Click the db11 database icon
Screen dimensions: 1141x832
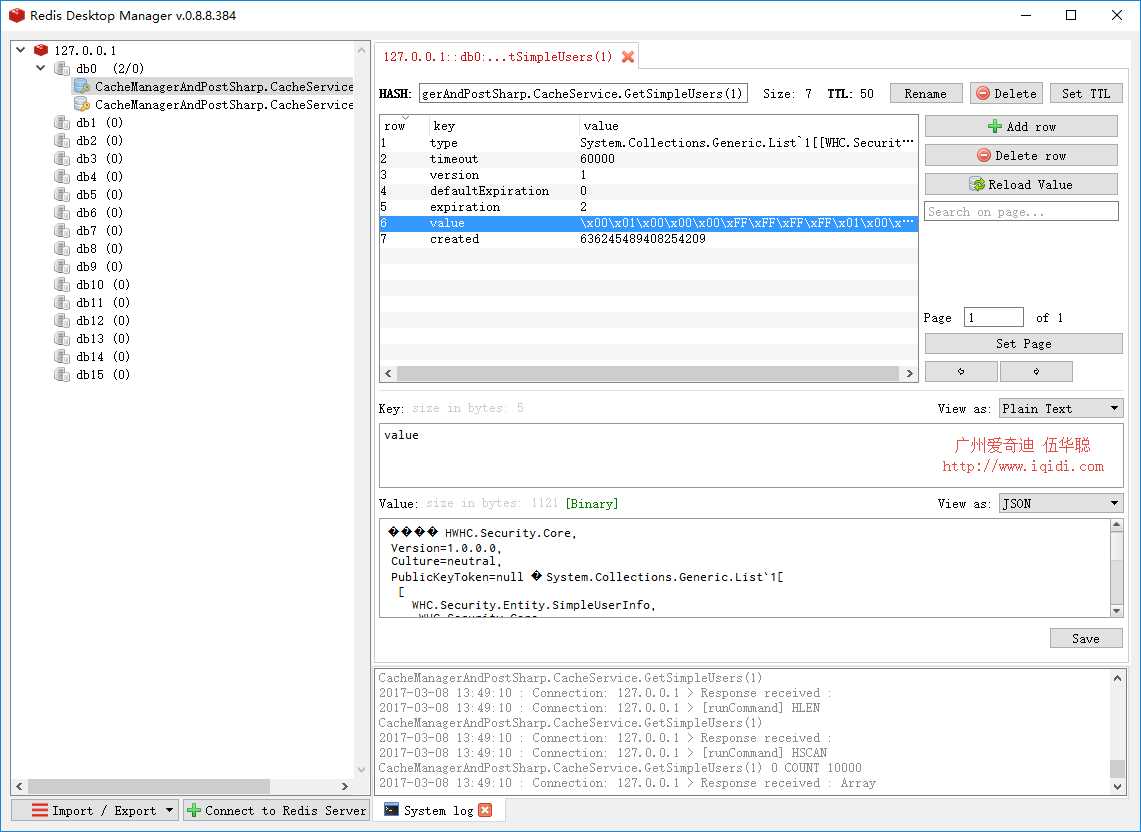click(63, 303)
